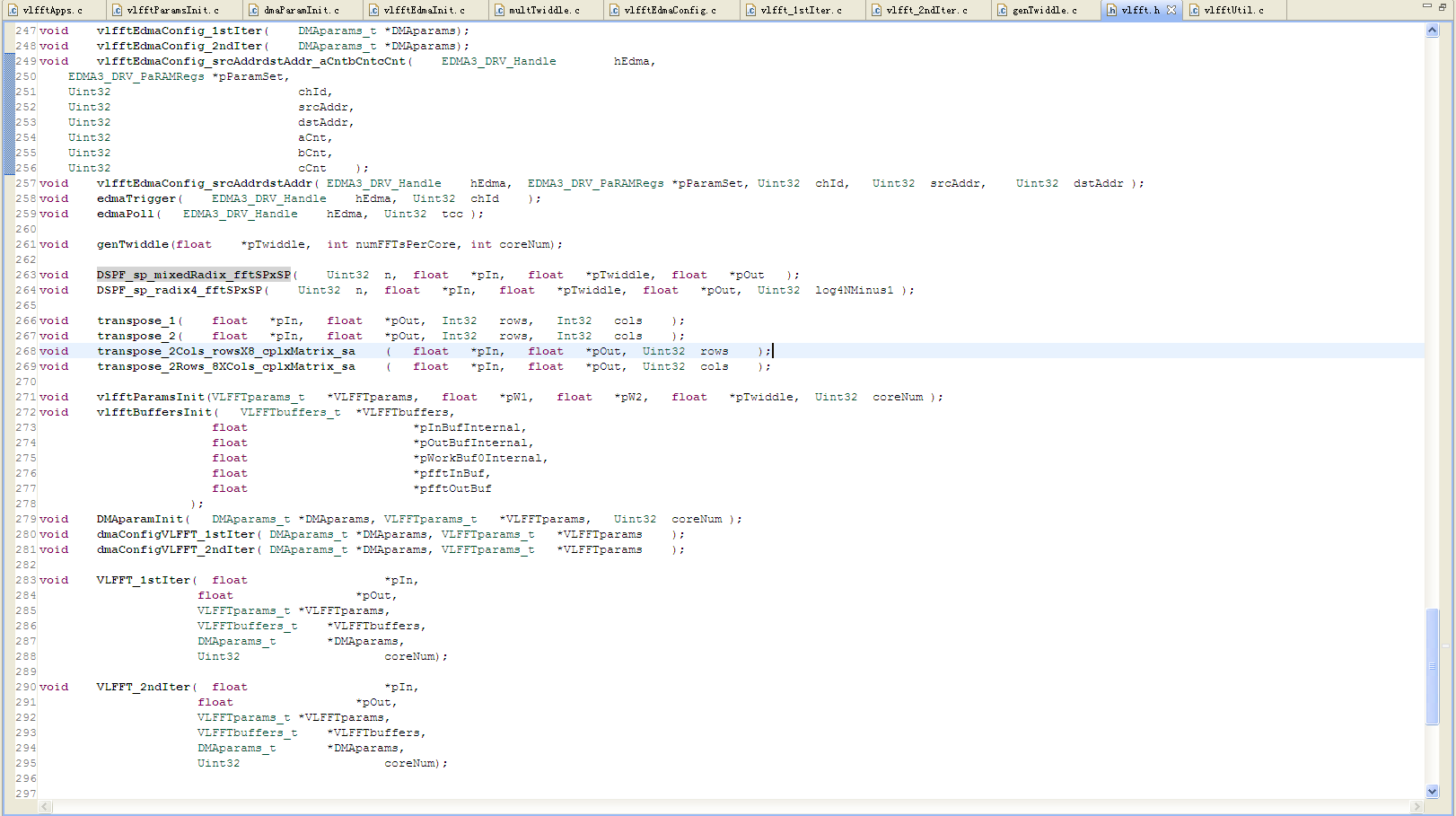Click vlfftEdmaConfig_srcAddrdstAddr_aCntbCntcCnt function name
Image resolution: width=1456 pixels, height=816 pixels.
251,61
